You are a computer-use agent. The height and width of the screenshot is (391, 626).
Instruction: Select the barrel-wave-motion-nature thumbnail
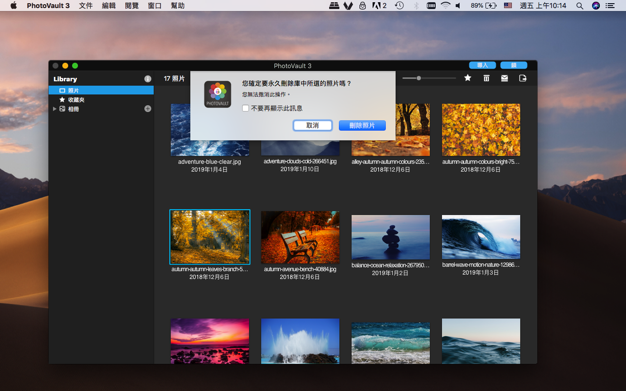481,237
